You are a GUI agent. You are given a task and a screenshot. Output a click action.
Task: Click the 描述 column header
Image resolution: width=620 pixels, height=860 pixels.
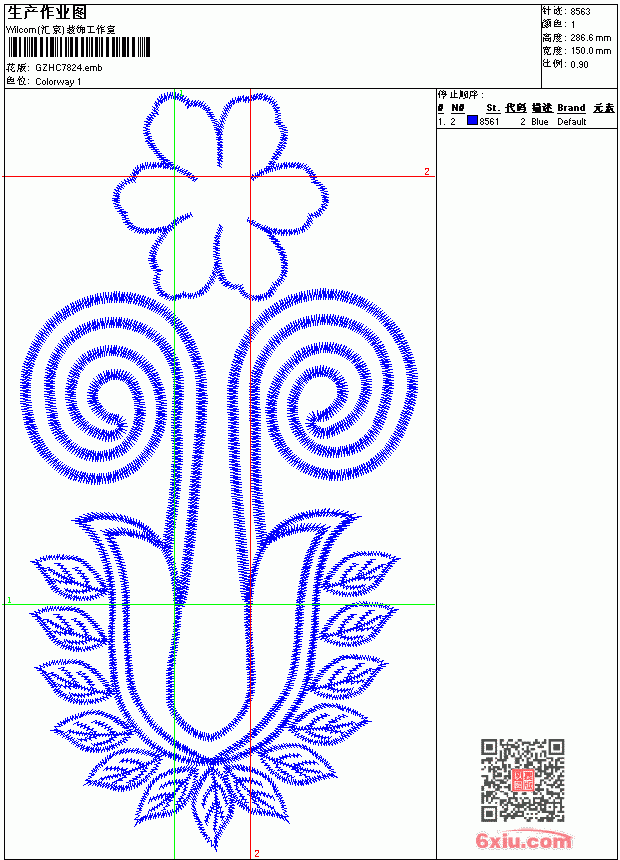[x=542, y=108]
